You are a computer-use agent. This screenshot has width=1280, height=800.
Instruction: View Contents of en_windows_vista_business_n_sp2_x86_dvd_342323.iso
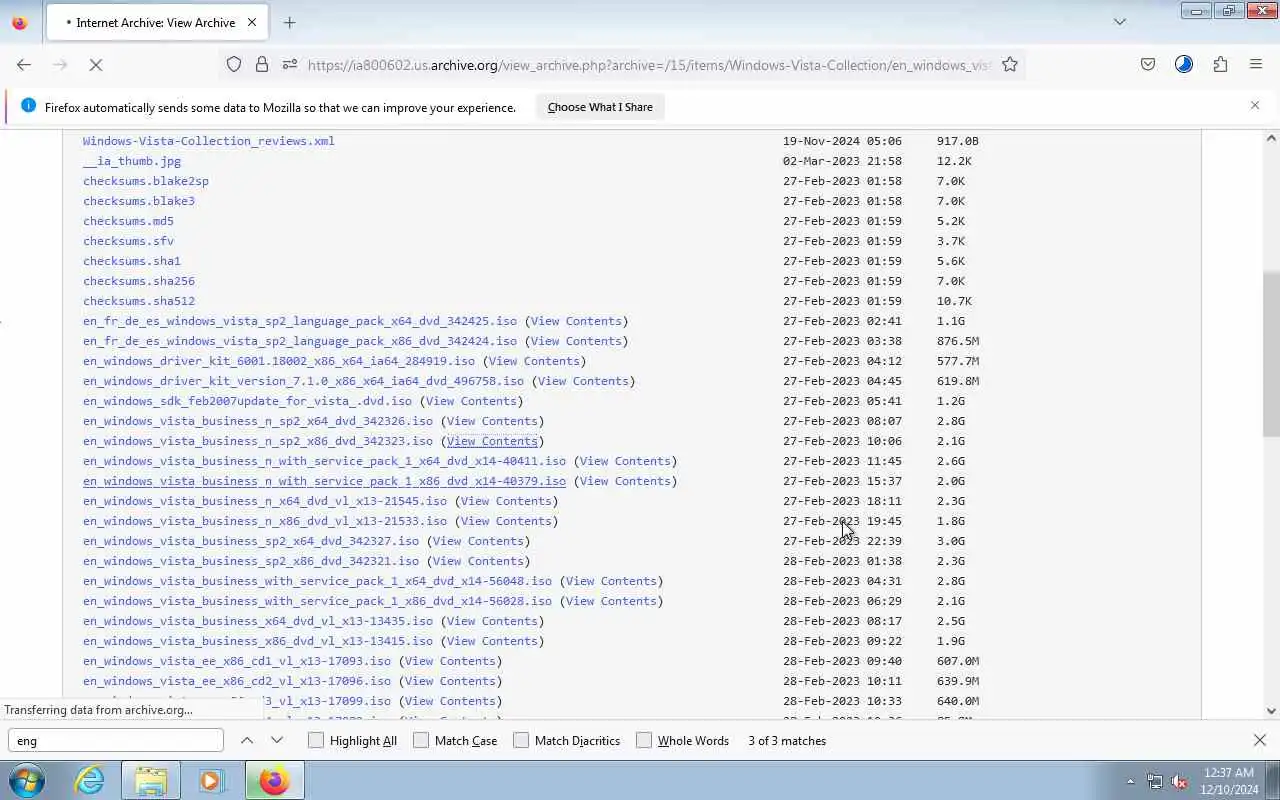492,441
